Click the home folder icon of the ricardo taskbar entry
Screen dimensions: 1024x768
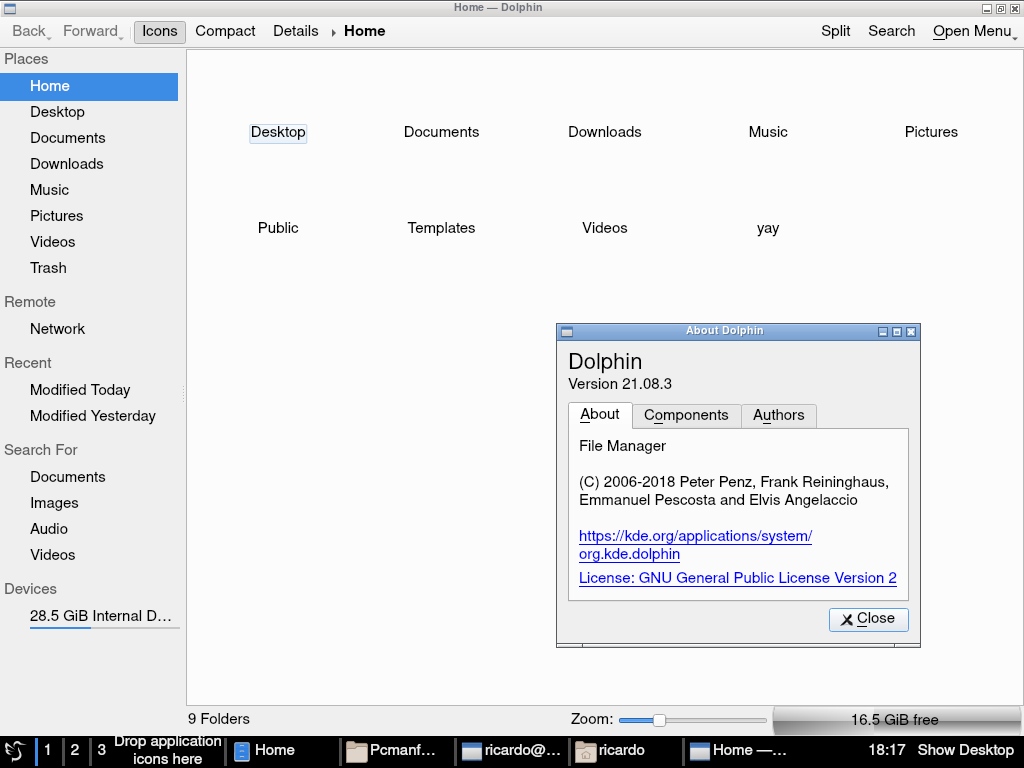(585, 752)
